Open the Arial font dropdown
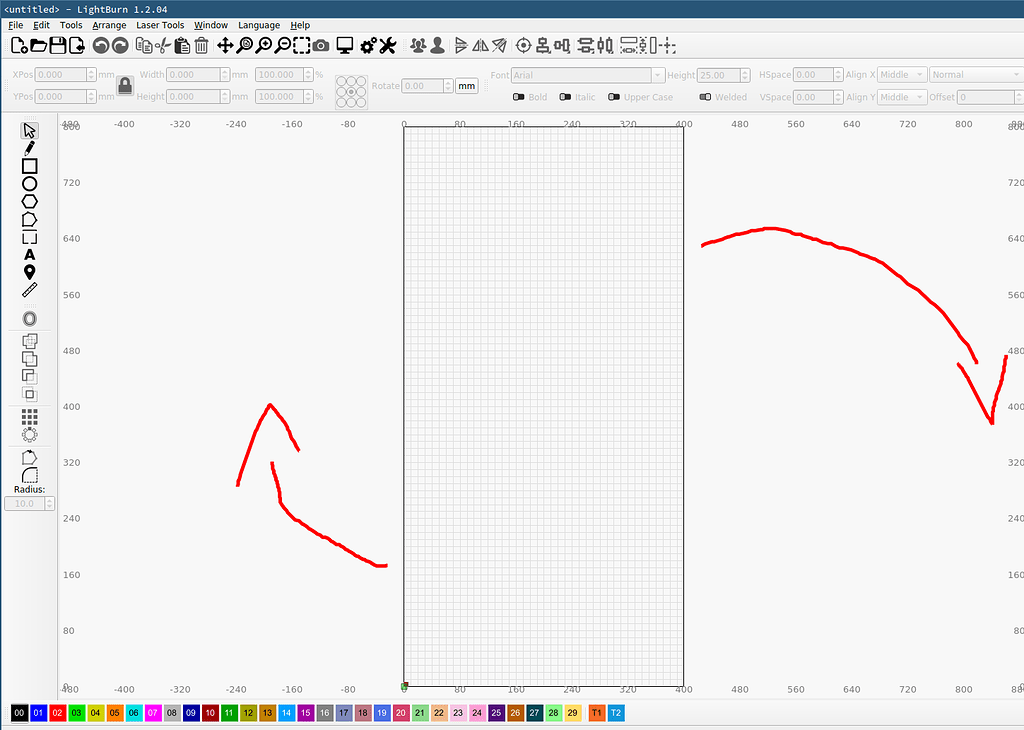Viewport: 1024px width, 730px height. pos(585,75)
